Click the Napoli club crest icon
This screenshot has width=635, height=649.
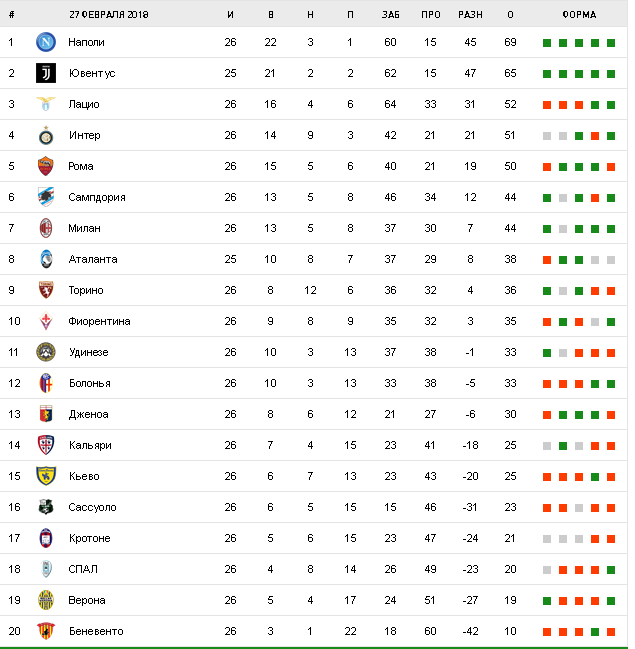(x=46, y=42)
